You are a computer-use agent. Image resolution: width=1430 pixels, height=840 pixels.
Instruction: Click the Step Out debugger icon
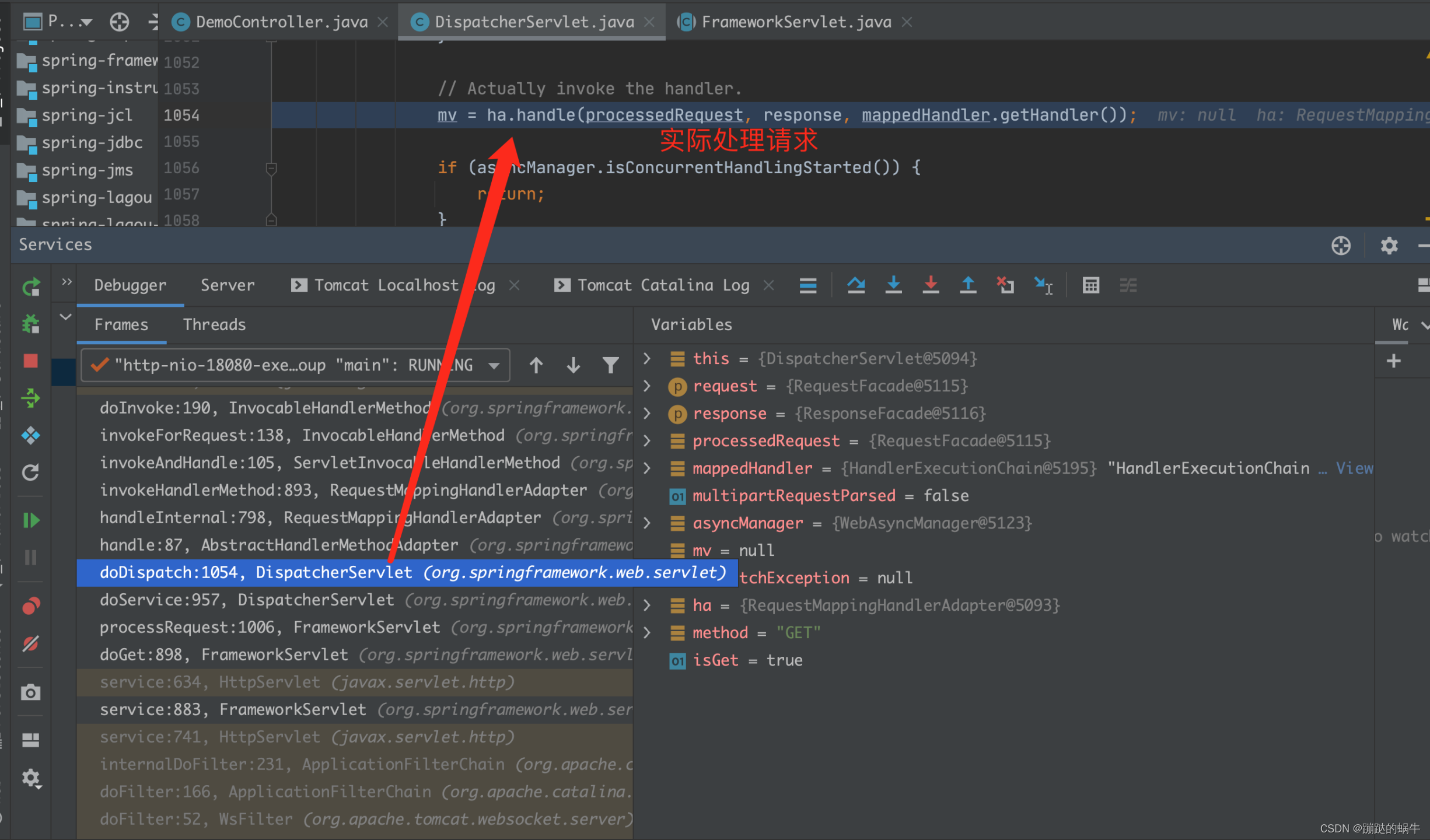968,285
